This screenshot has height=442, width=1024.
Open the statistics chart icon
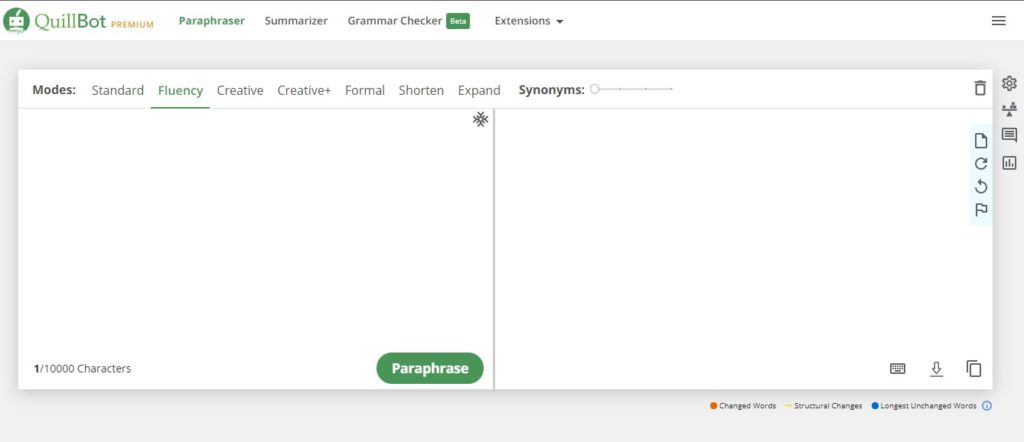click(1009, 163)
